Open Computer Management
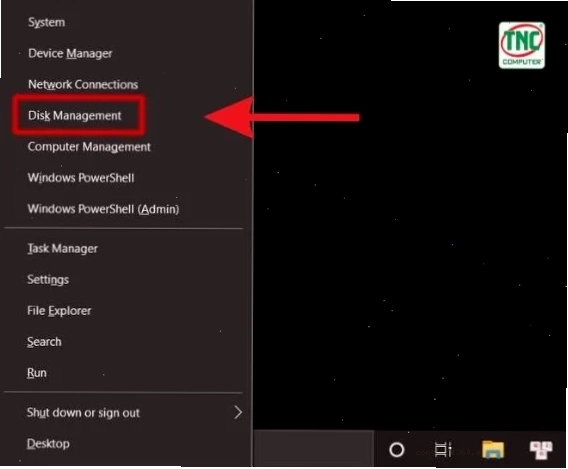 point(89,147)
